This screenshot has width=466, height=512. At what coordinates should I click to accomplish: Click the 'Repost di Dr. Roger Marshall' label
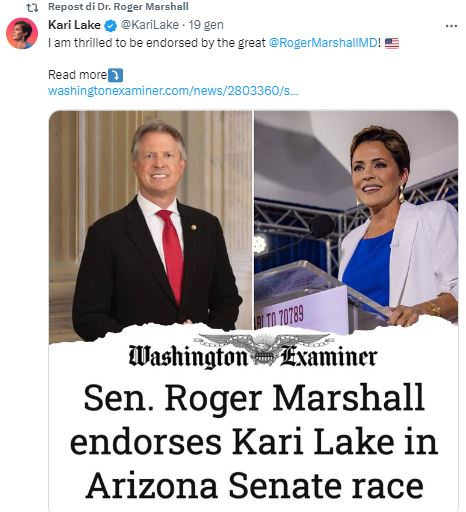click(118, 7)
